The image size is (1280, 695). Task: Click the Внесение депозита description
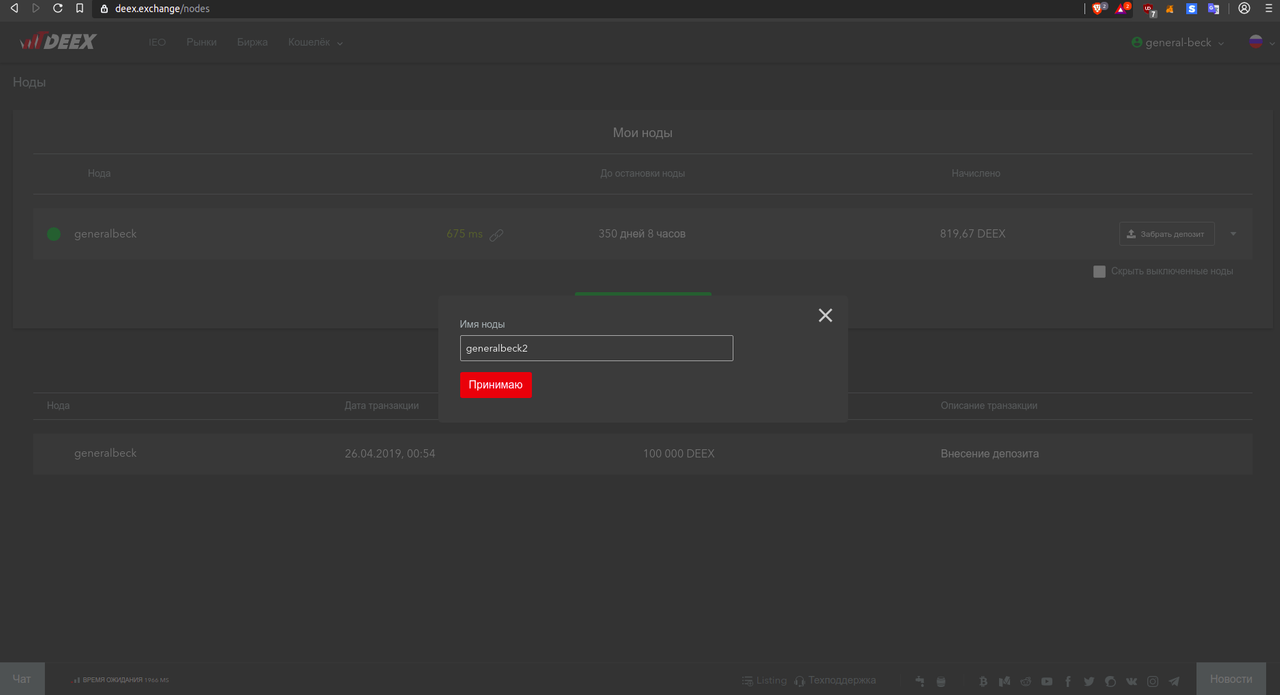[x=990, y=454]
